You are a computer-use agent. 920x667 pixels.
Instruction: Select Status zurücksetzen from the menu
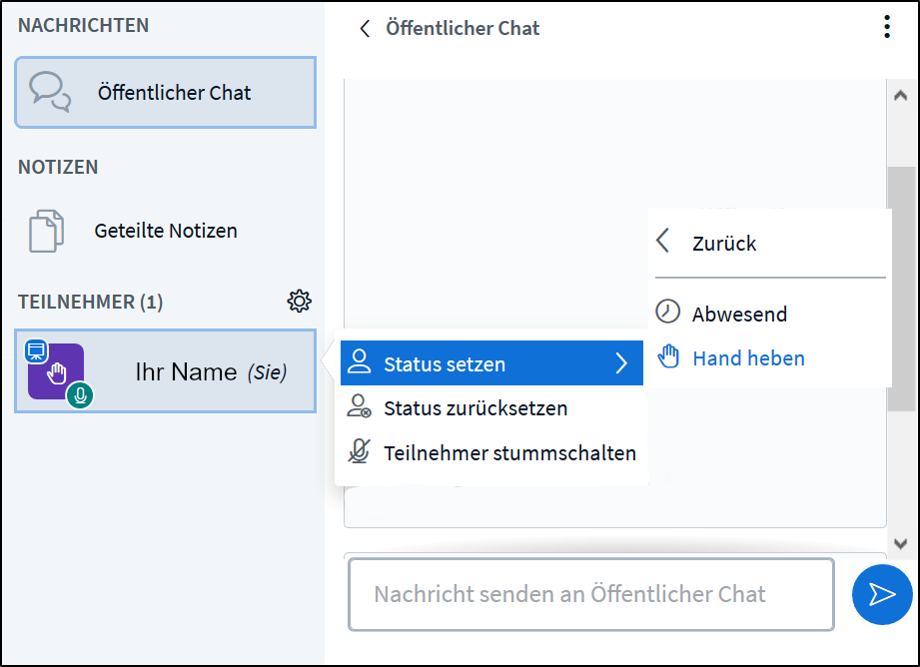[475, 408]
